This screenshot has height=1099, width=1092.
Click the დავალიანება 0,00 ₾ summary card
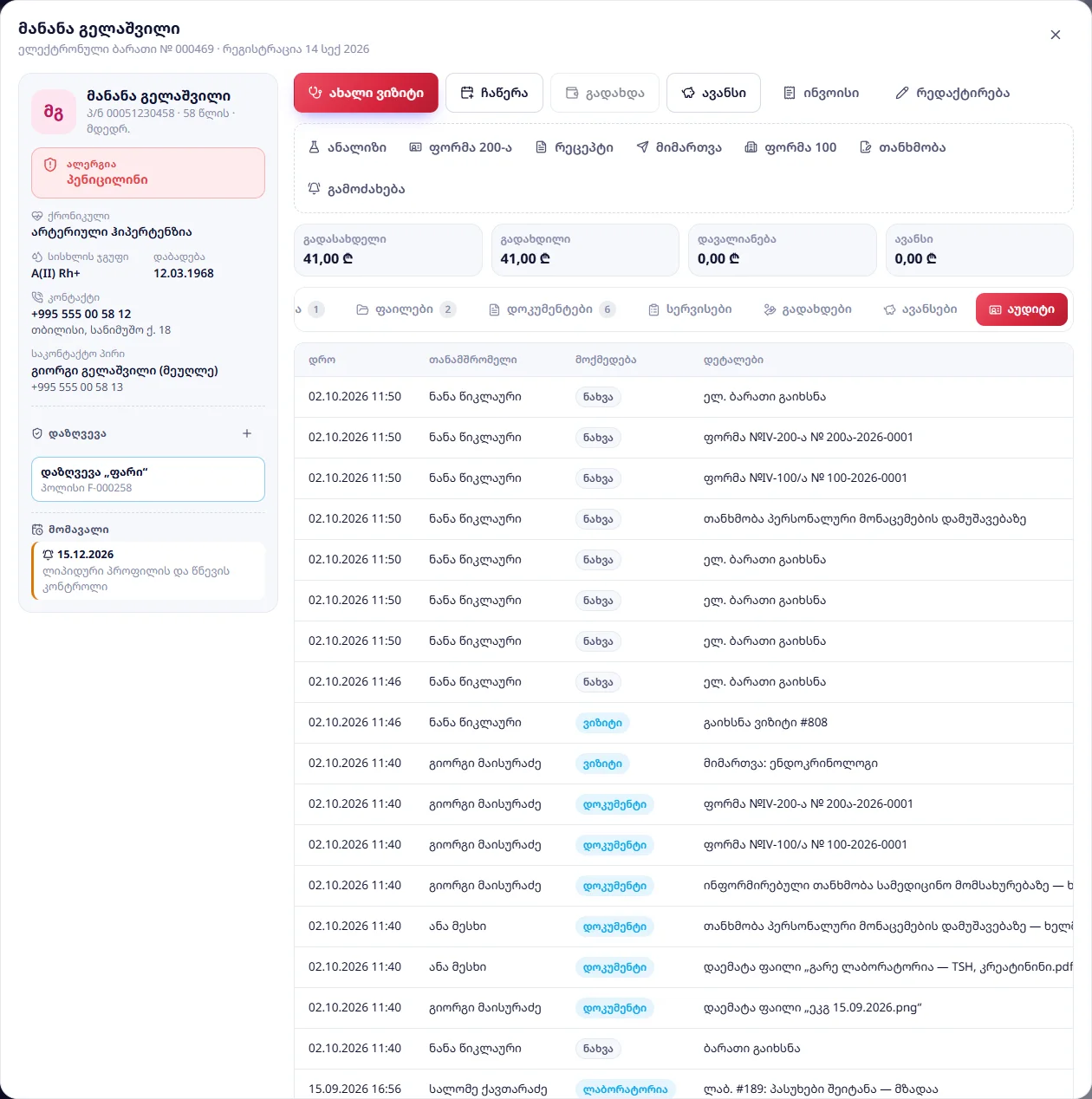click(783, 250)
